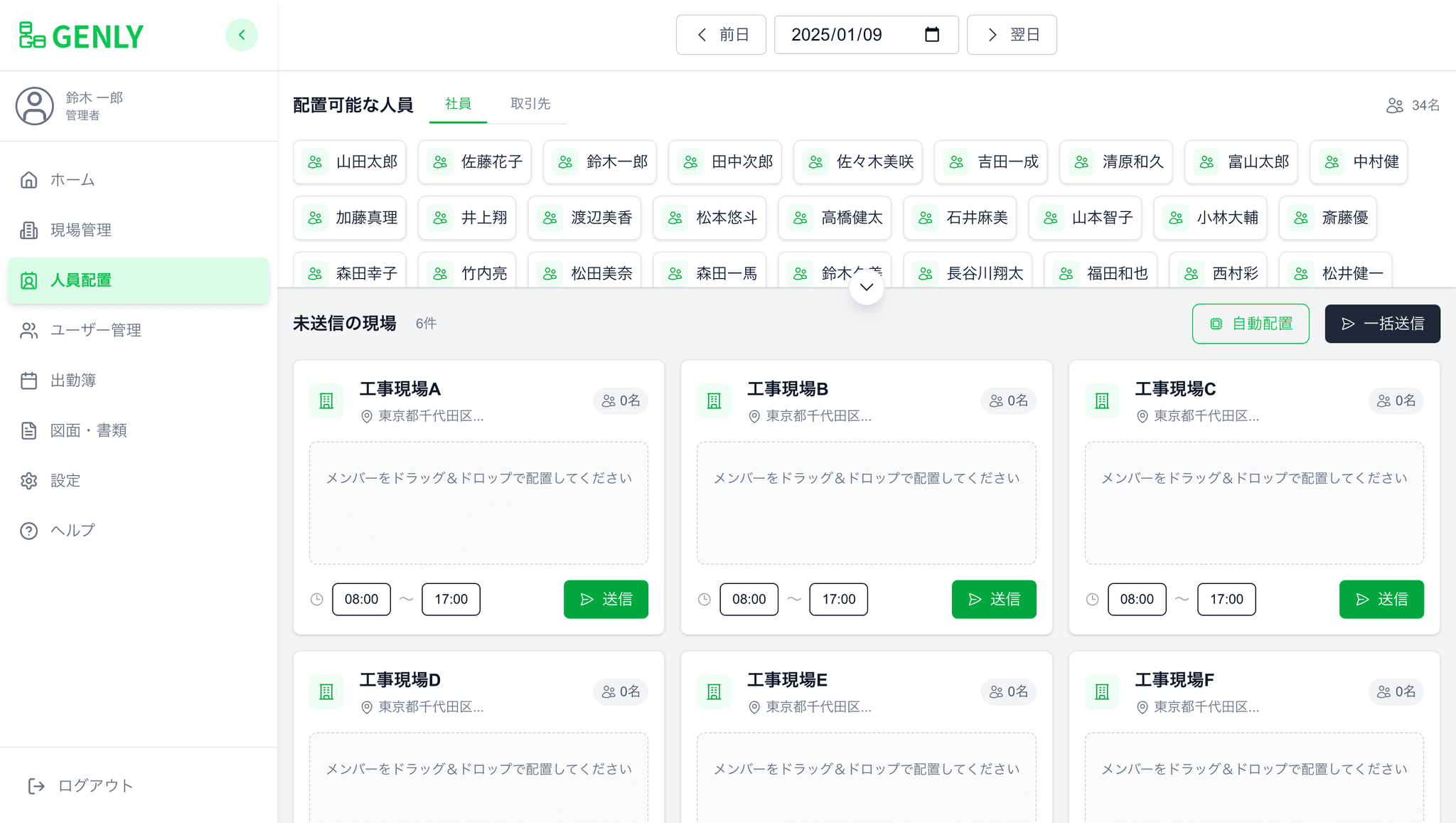This screenshot has height=823, width=1456.
Task: Open the 設定 settings gear
Action: pos(65,480)
